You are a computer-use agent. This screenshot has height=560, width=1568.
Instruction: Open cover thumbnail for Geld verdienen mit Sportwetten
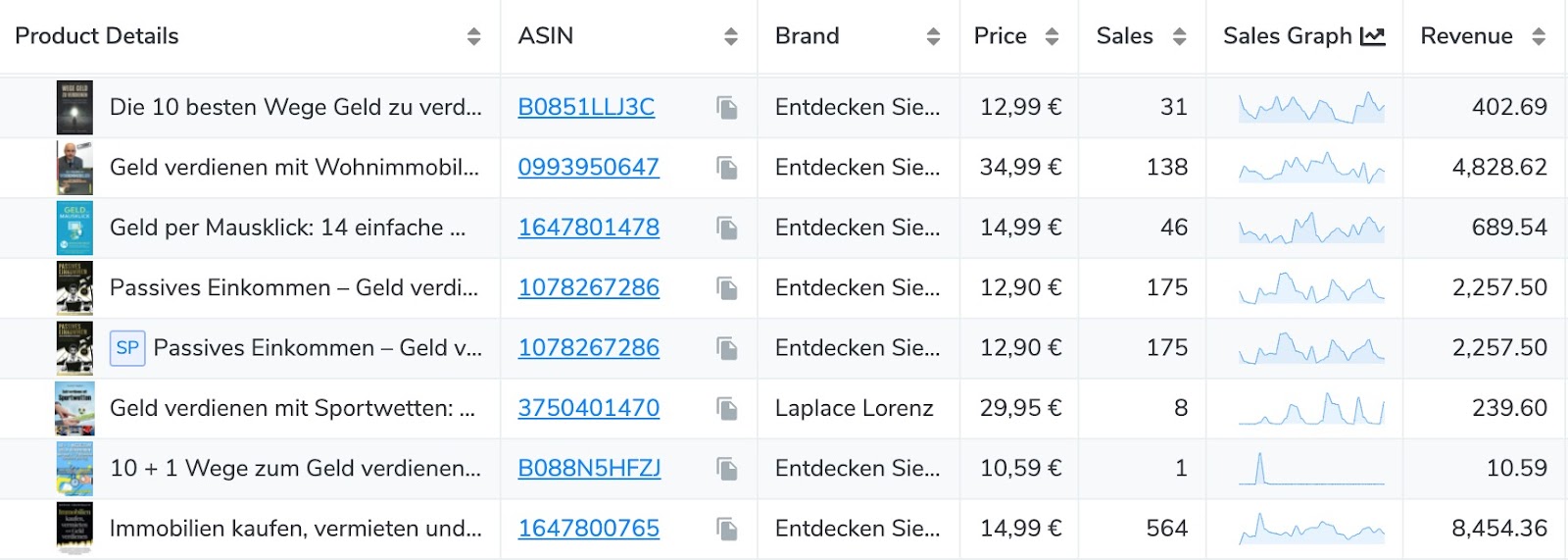[x=75, y=408]
